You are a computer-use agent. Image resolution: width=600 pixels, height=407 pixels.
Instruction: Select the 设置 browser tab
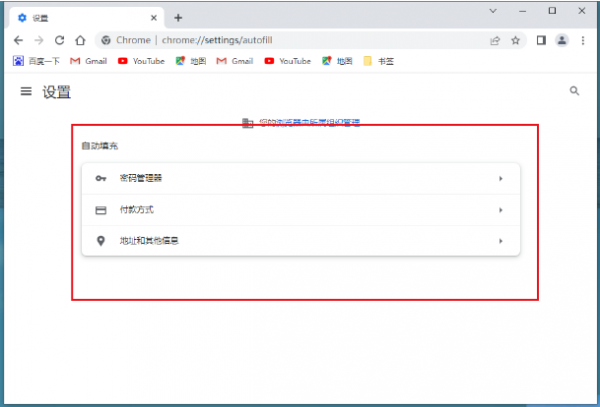point(87,18)
